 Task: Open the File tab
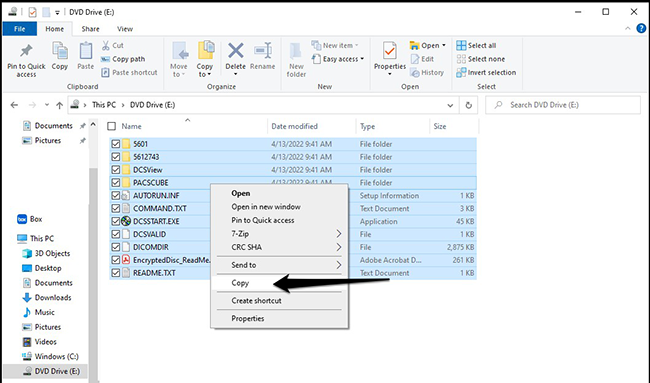[x=19, y=29]
